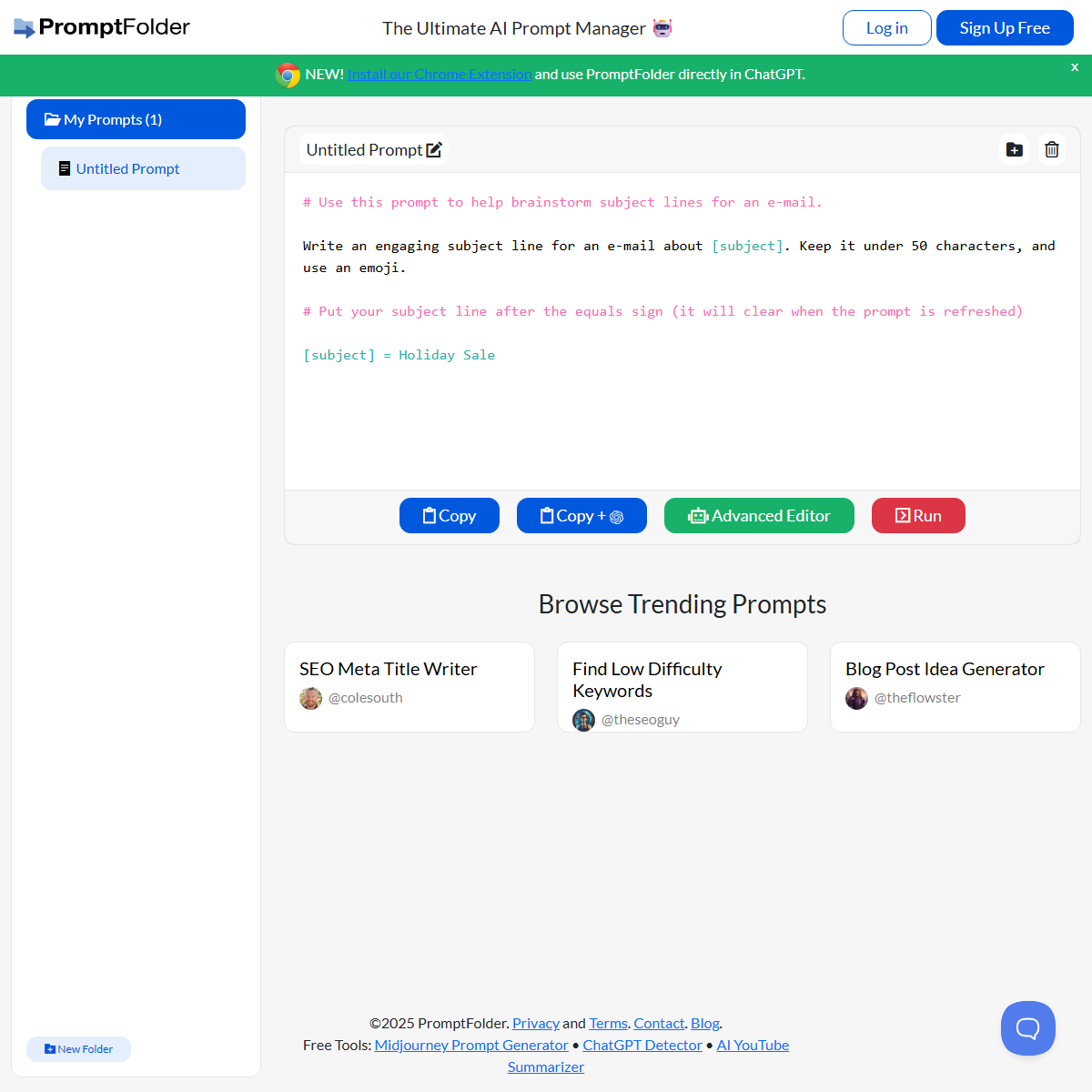Run the prompt

click(918, 516)
